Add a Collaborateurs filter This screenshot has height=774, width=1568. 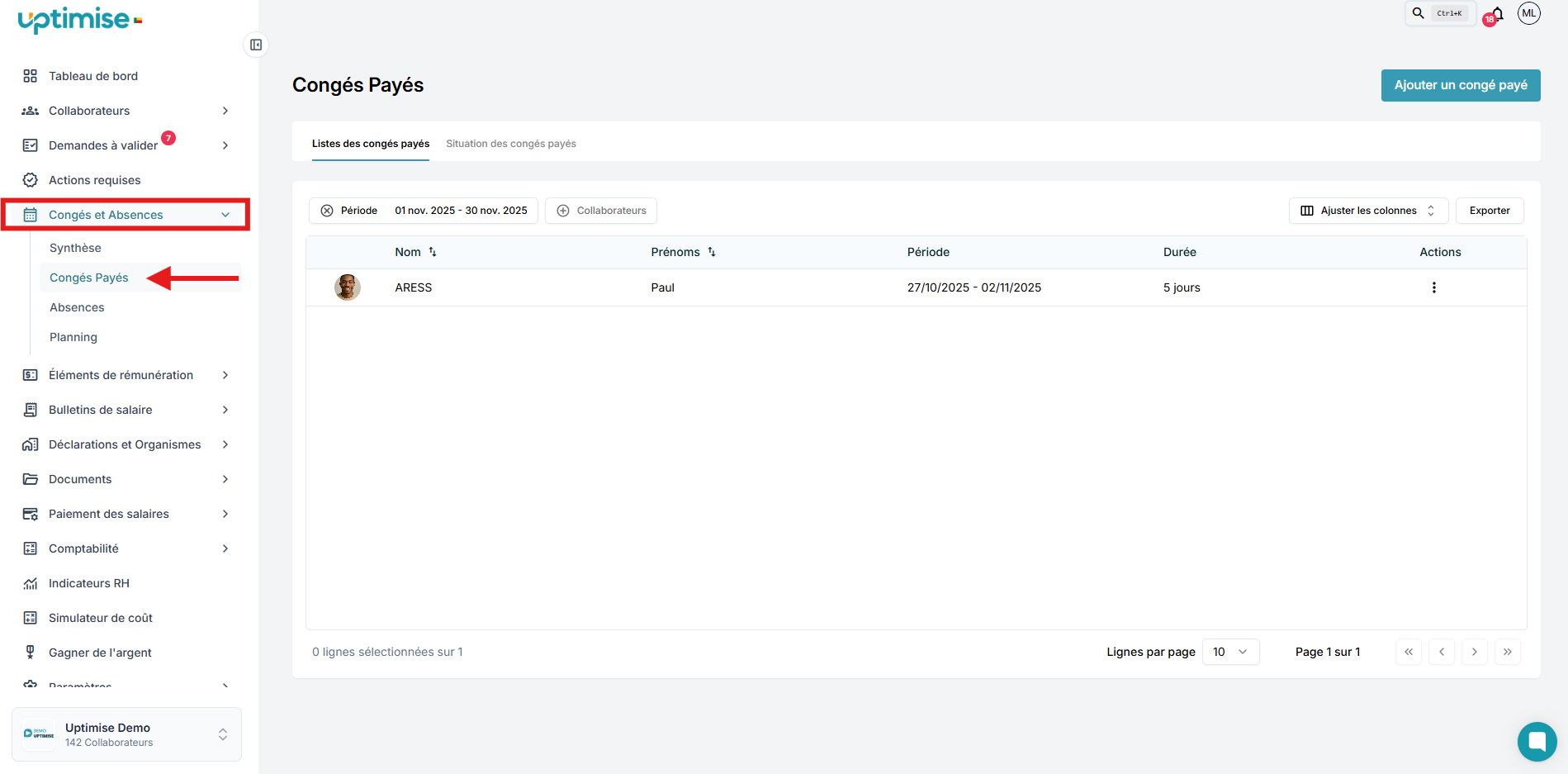click(x=601, y=211)
